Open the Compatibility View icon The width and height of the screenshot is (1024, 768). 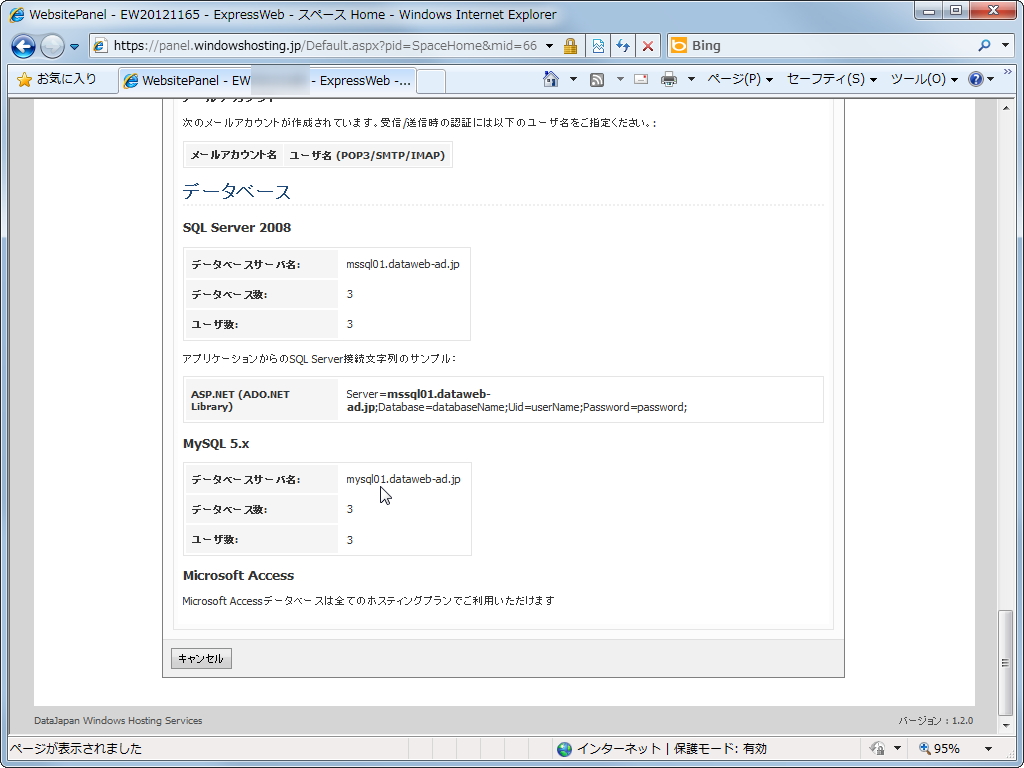598,46
